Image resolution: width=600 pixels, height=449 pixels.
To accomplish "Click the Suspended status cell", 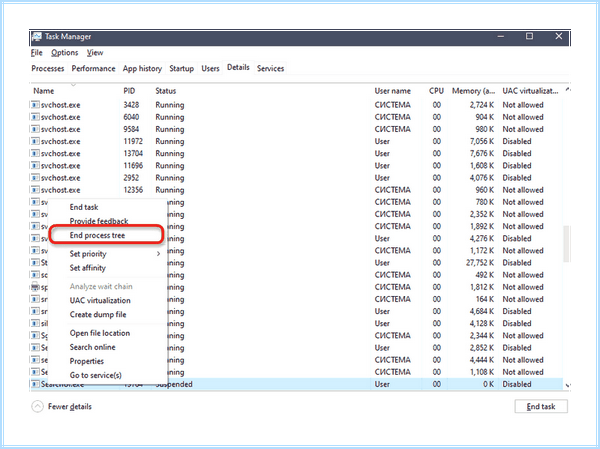I will coord(174,384).
